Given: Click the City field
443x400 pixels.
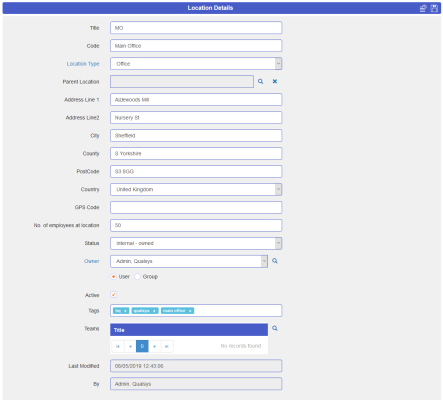Looking at the screenshot, I should (x=196, y=136).
